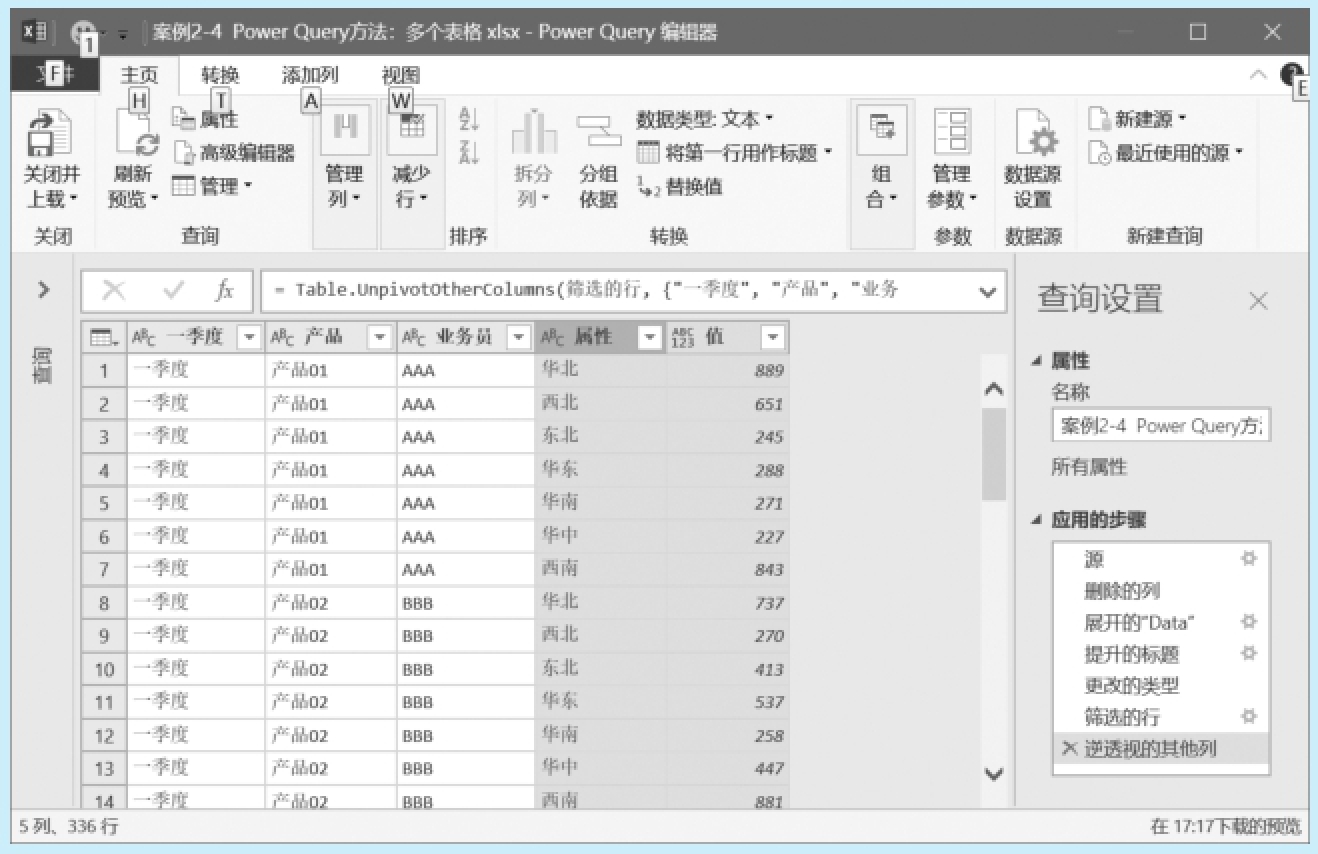The image size is (1318, 854).
Task: Select the 更改的类型 applied step
Action: coord(1132,685)
